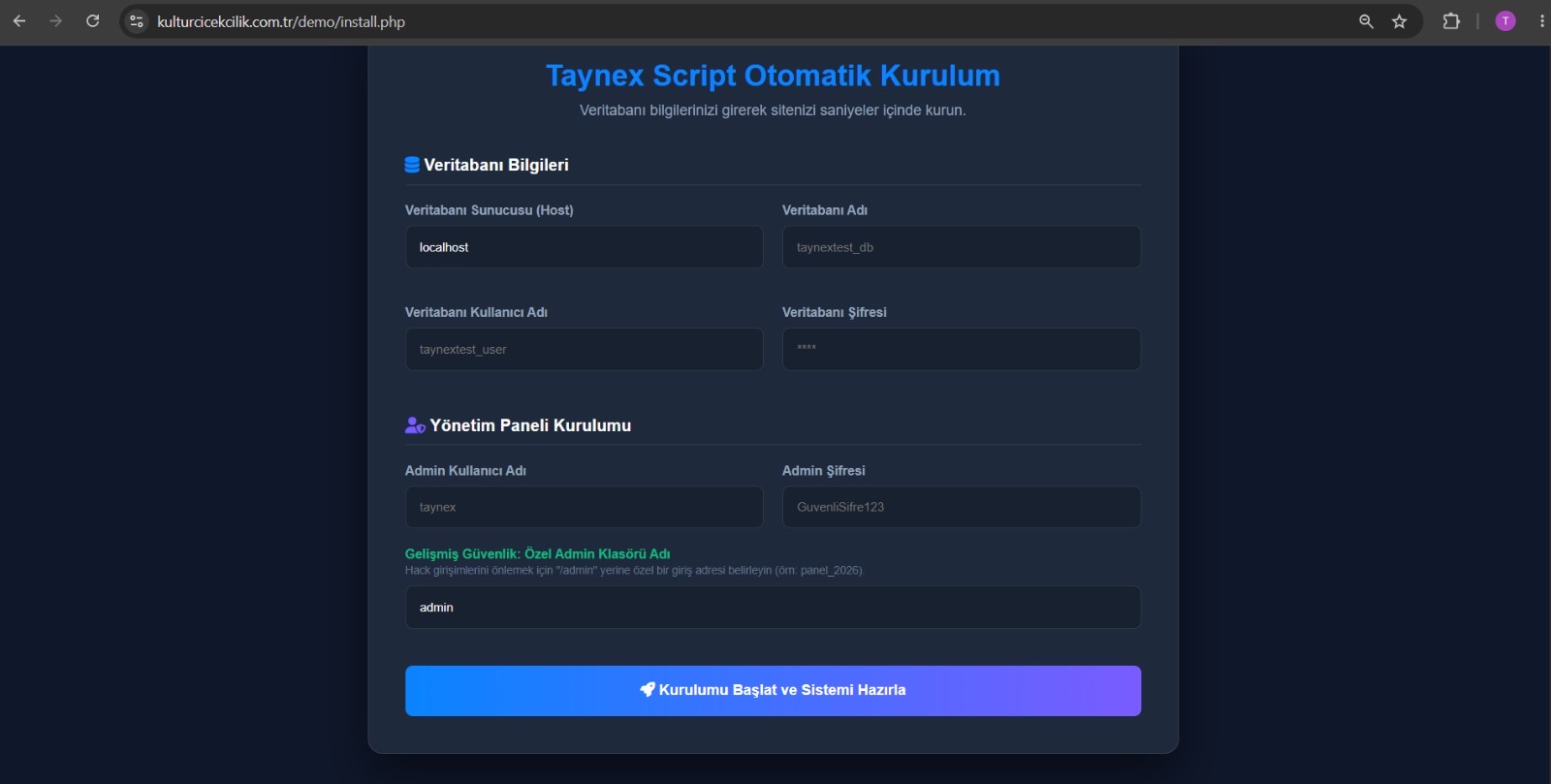The width and height of the screenshot is (1551, 784).
Task: Focus the Veritabanı Kullanıcı Adı field
Action: 584,349
